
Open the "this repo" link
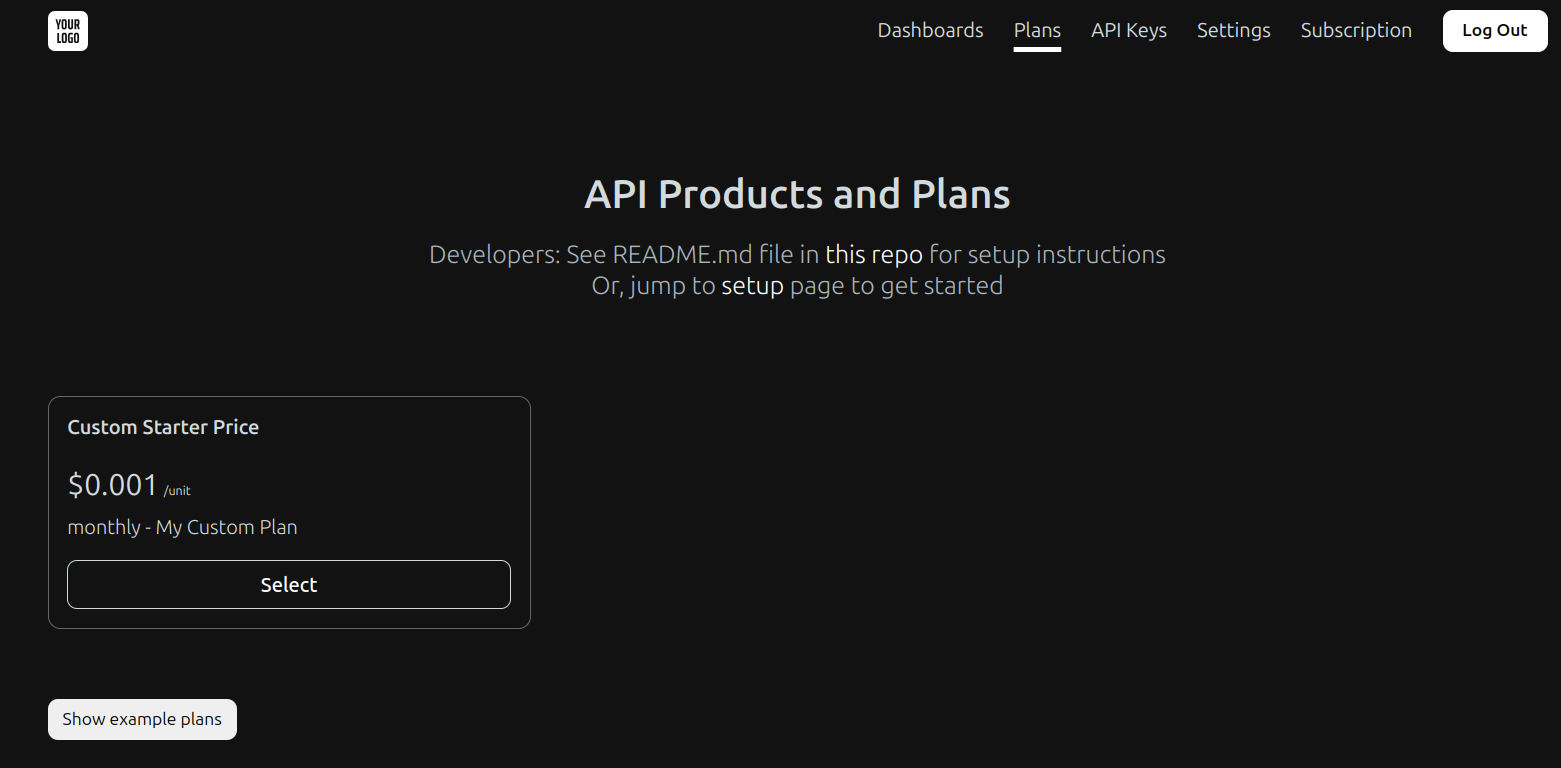pyautogui.click(x=874, y=255)
